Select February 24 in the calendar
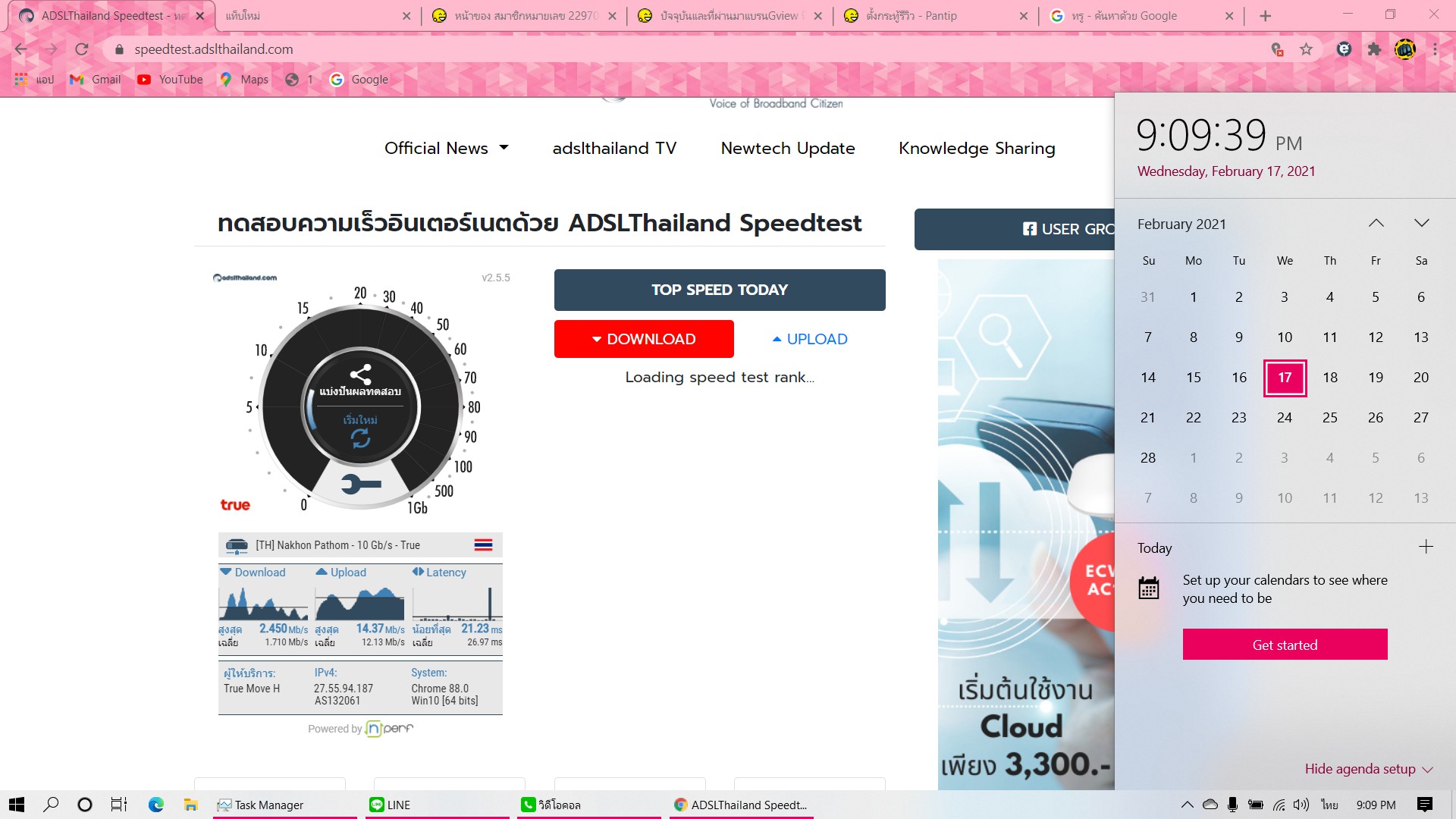The height and width of the screenshot is (819, 1456). [x=1285, y=418]
